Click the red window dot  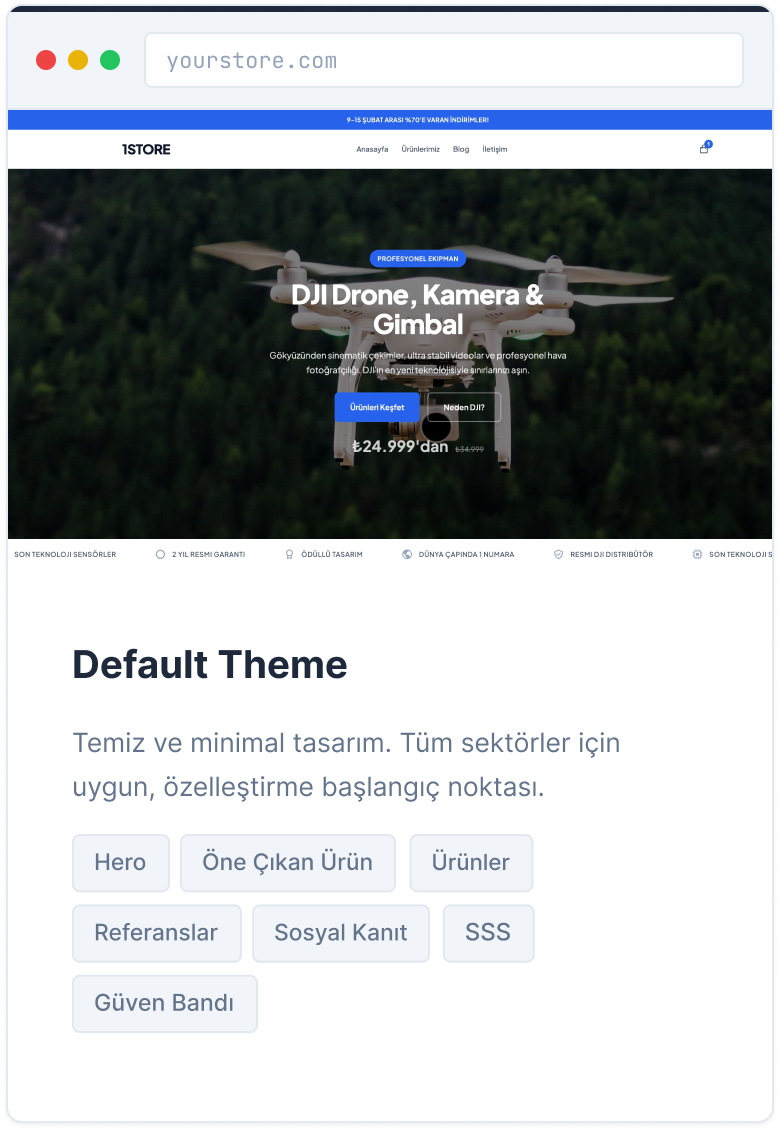(x=46, y=60)
